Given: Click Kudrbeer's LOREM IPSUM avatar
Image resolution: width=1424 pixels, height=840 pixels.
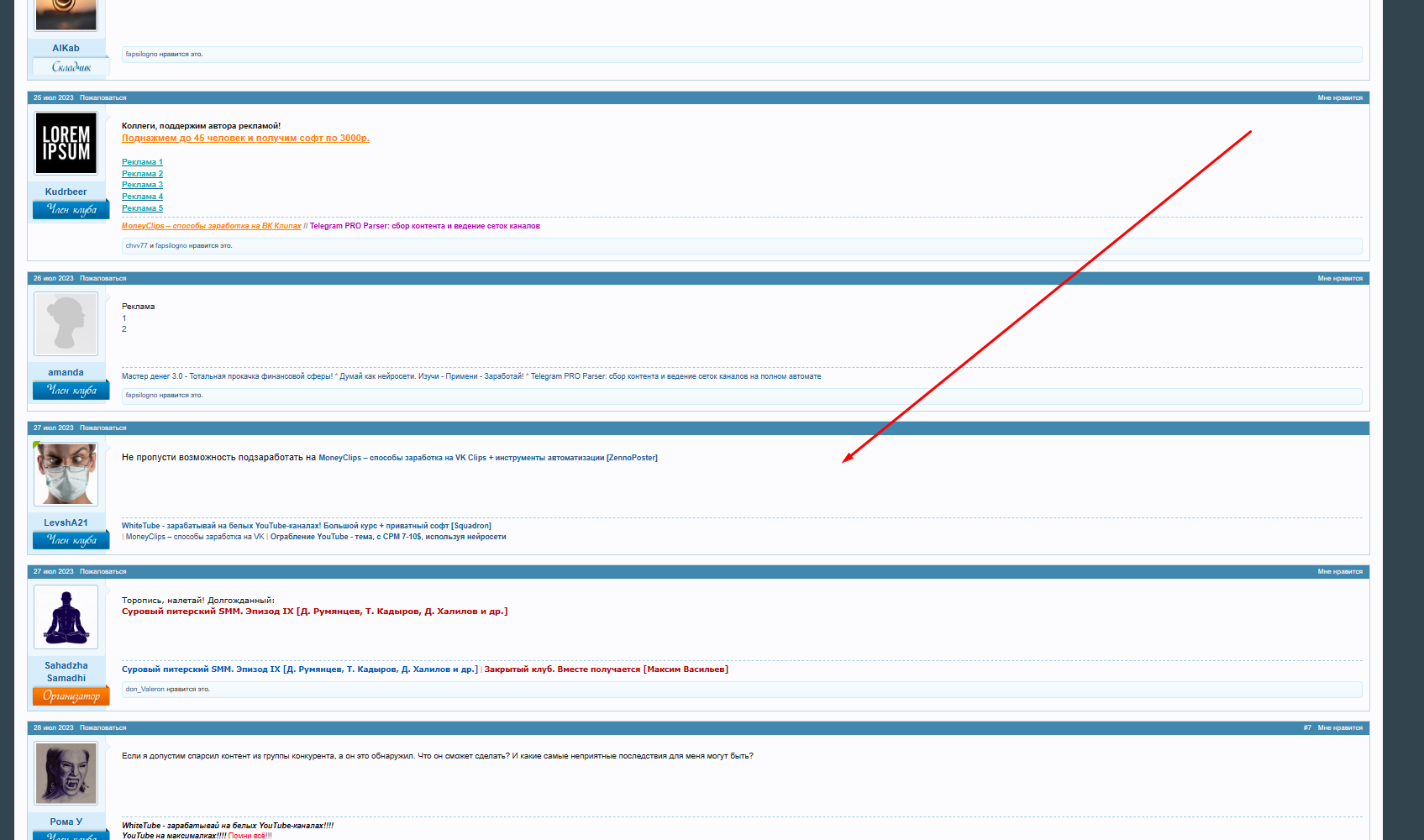Looking at the screenshot, I should [x=66, y=143].
